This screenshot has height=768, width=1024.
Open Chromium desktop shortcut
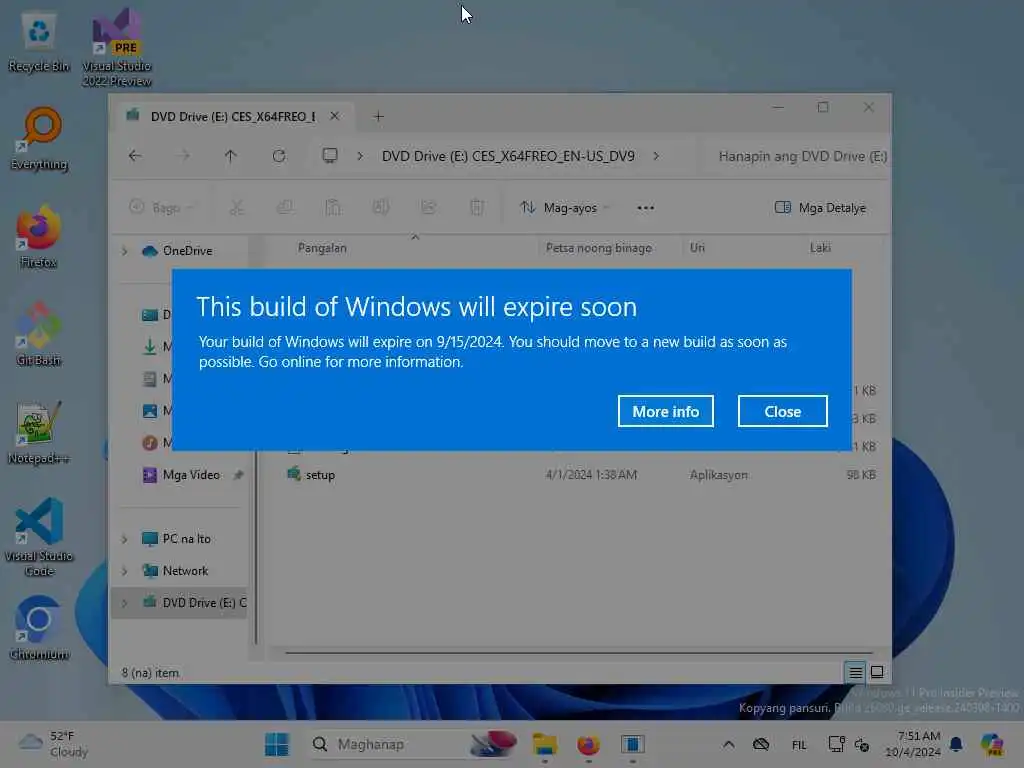39,628
